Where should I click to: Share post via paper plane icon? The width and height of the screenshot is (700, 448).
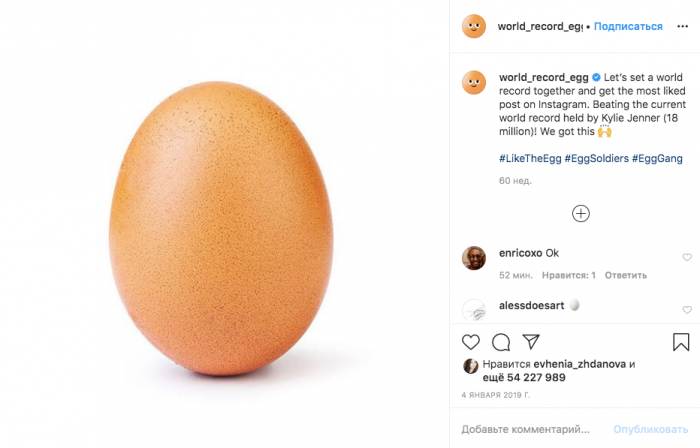(531, 342)
